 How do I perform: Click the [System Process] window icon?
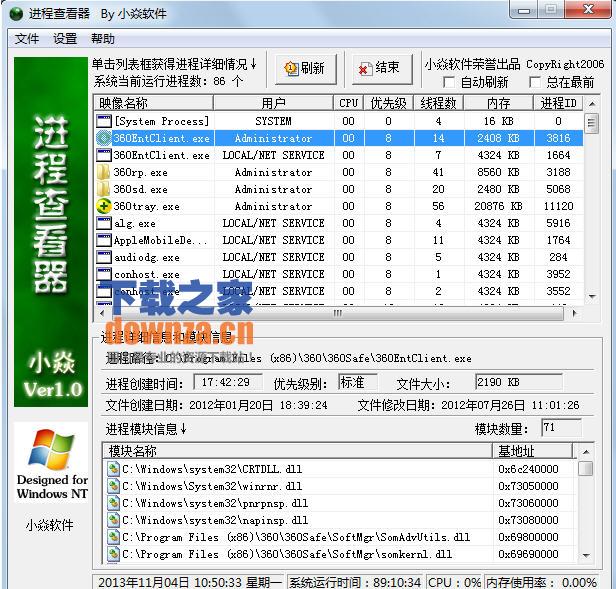pyautogui.click(x=104, y=121)
